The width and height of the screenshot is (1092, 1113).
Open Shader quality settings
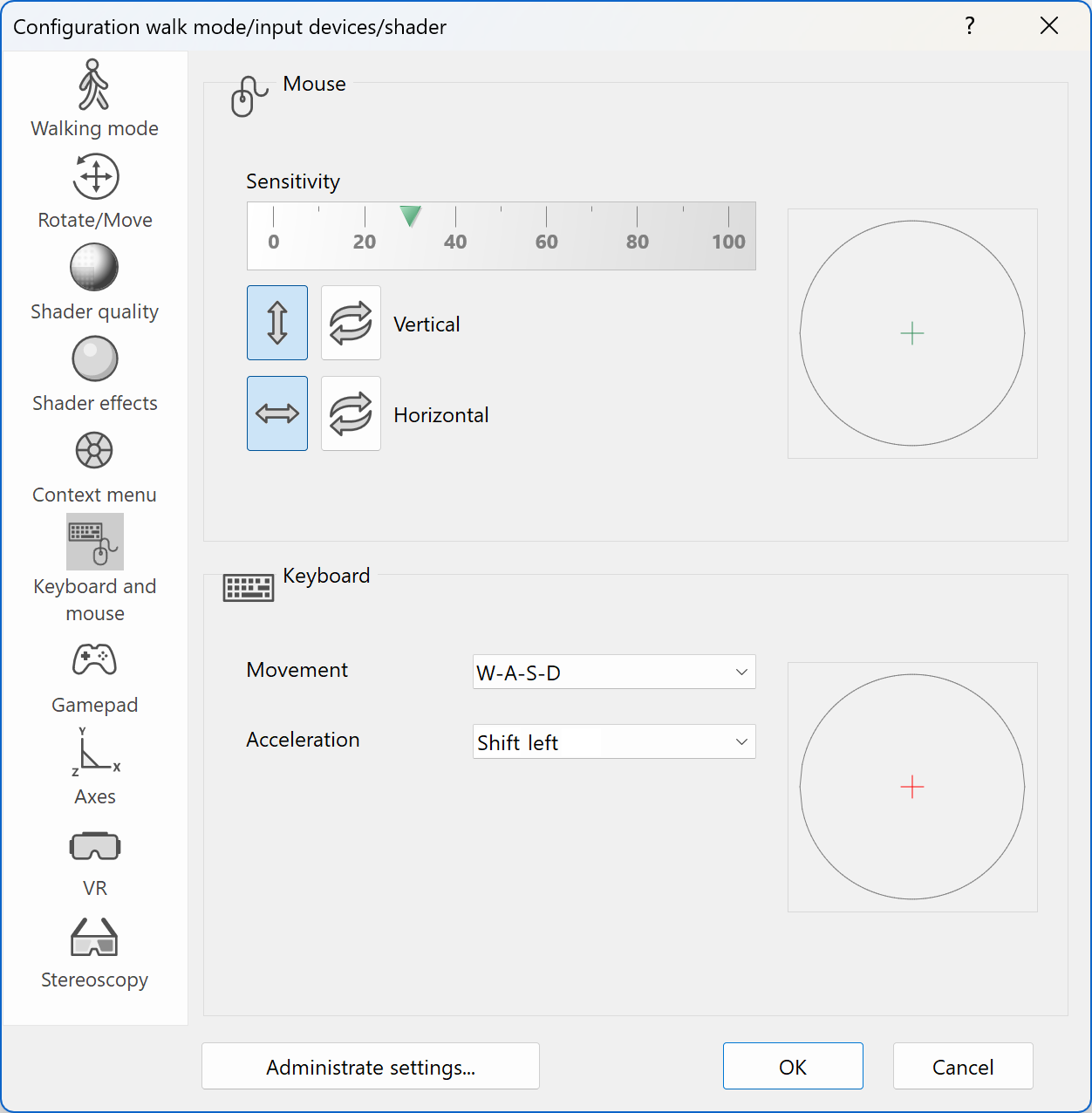click(94, 269)
